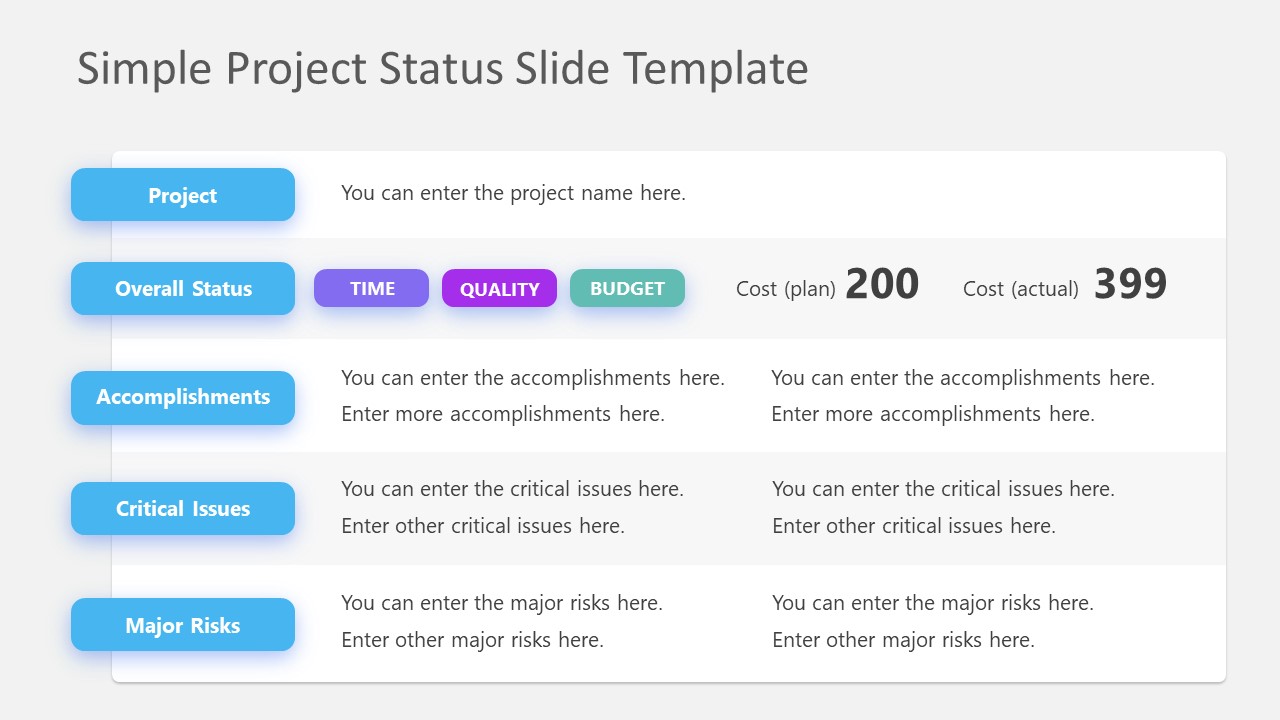Click the Project label button
Screen dimensions: 1280x720
click(183, 195)
